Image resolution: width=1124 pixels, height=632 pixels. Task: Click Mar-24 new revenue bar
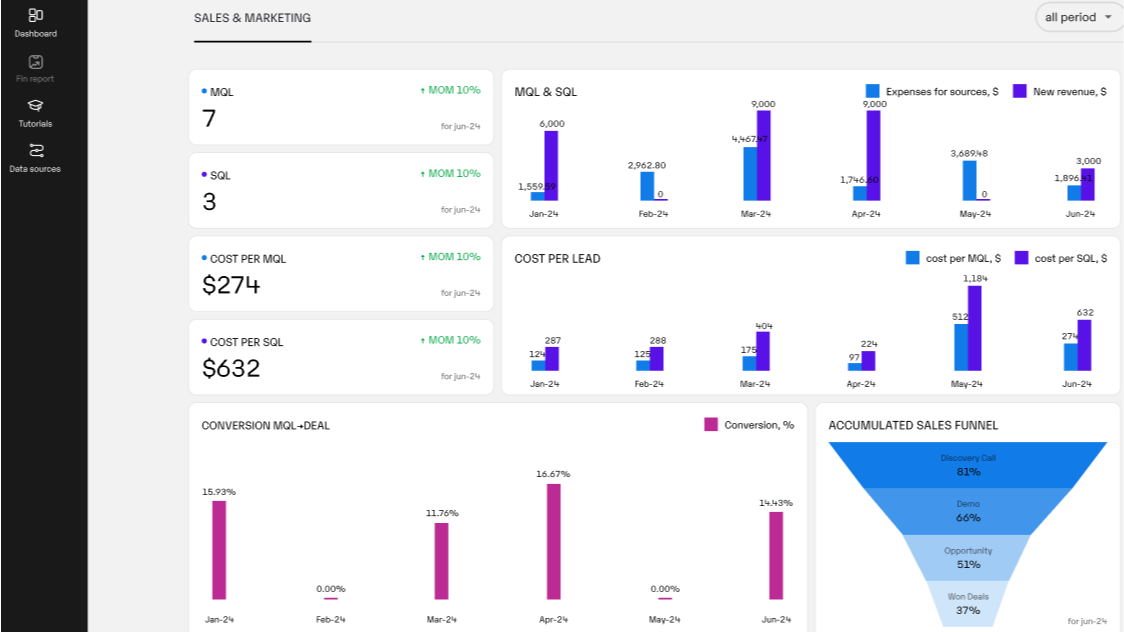(x=764, y=155)
